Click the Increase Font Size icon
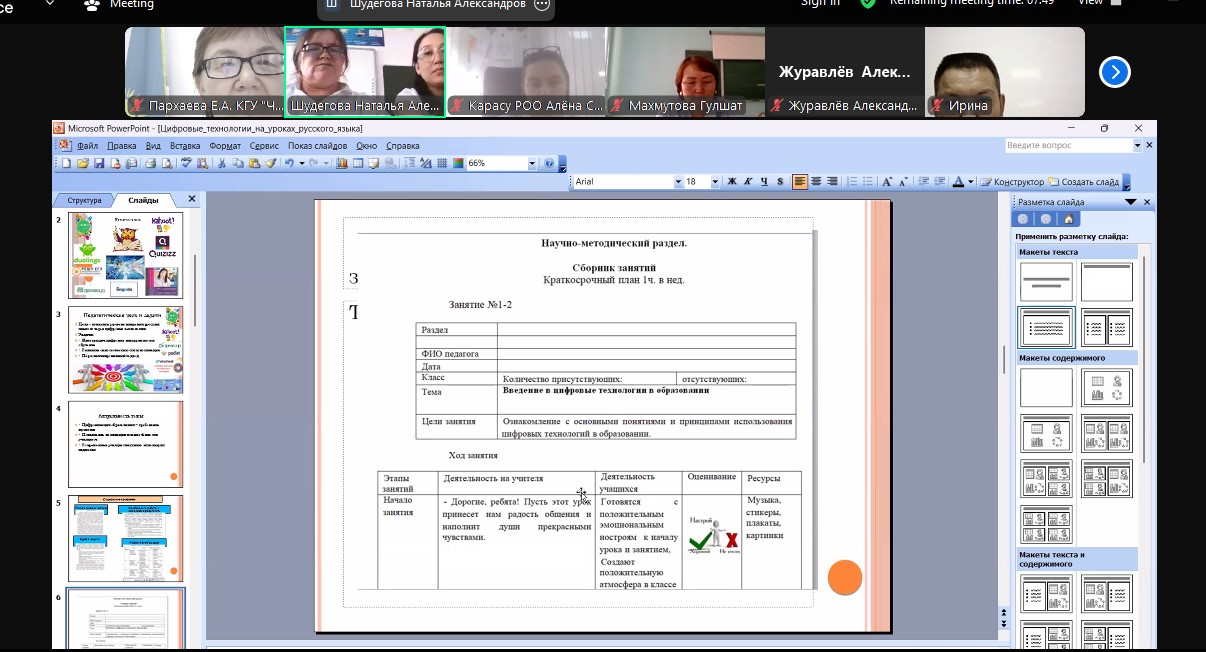The height and width of the screenshot is (652, 1206). (x=886, y=182)
